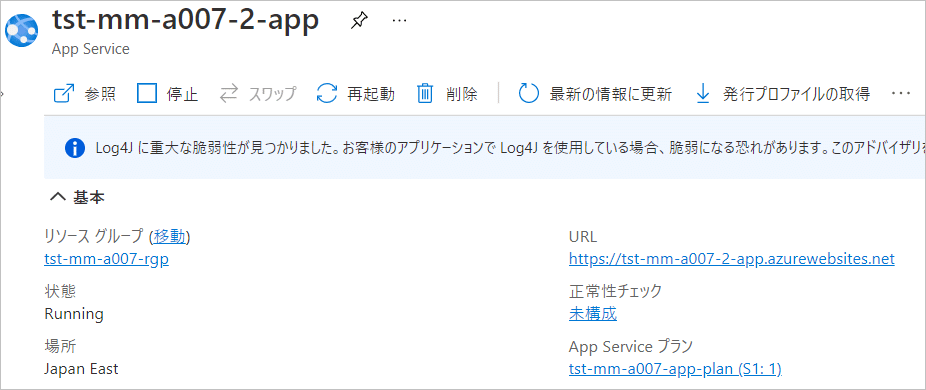Click the 停止 stop square icon

tap(147, 93)
